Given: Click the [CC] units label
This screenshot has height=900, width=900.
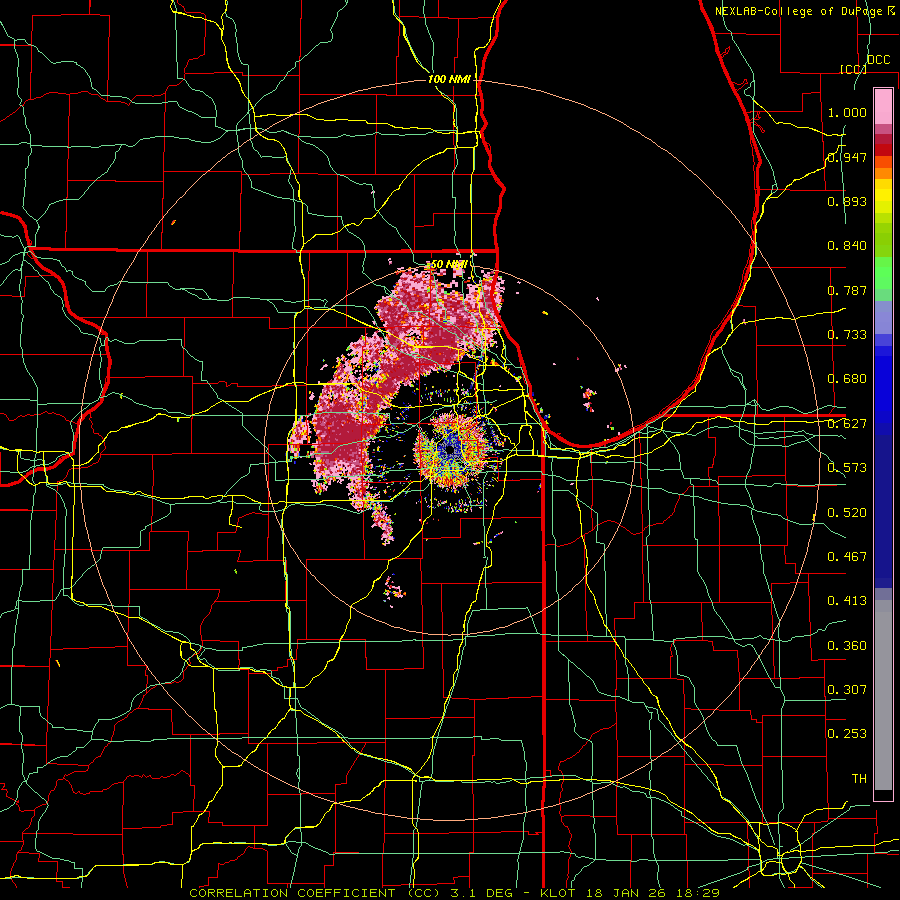Looking at the screenshot, I should pyautogui.click(x=853, y=69).
